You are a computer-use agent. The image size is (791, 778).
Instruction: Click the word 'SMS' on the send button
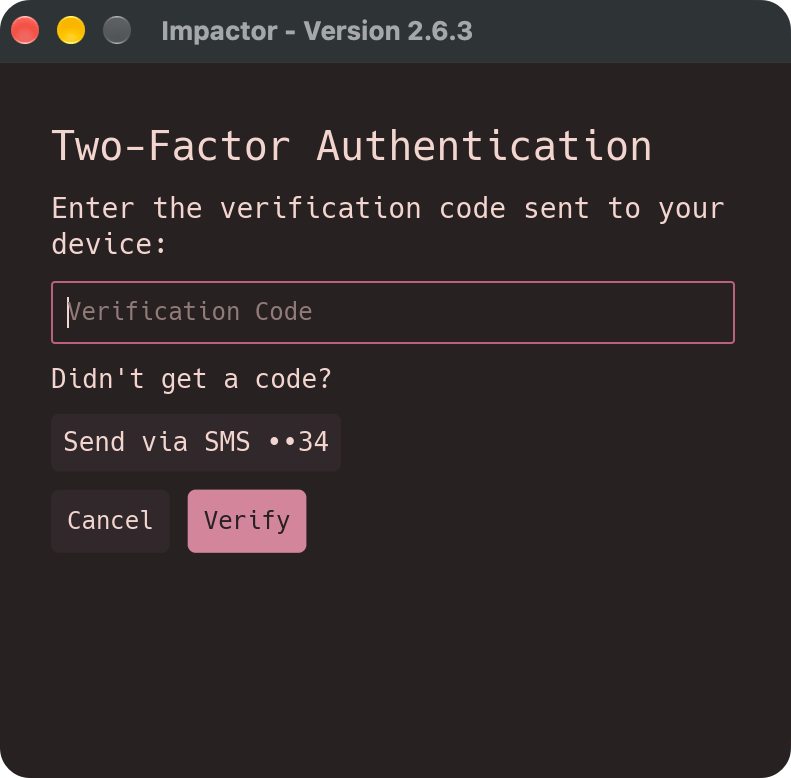[227, 442]
